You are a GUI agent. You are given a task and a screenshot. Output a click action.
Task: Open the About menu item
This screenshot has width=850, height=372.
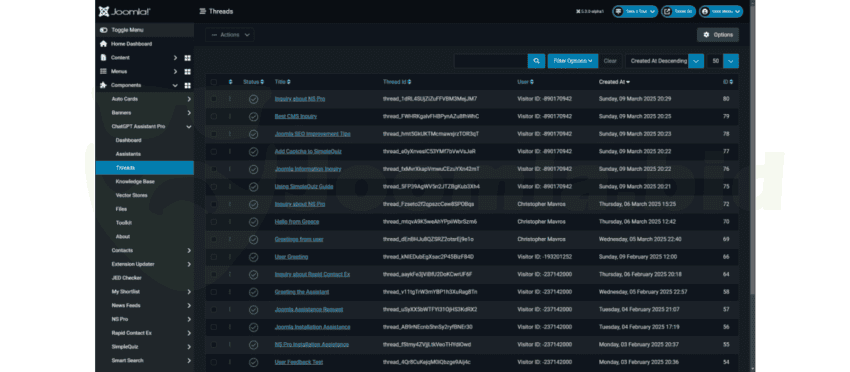pyautogui.click(x=123, y=236)
